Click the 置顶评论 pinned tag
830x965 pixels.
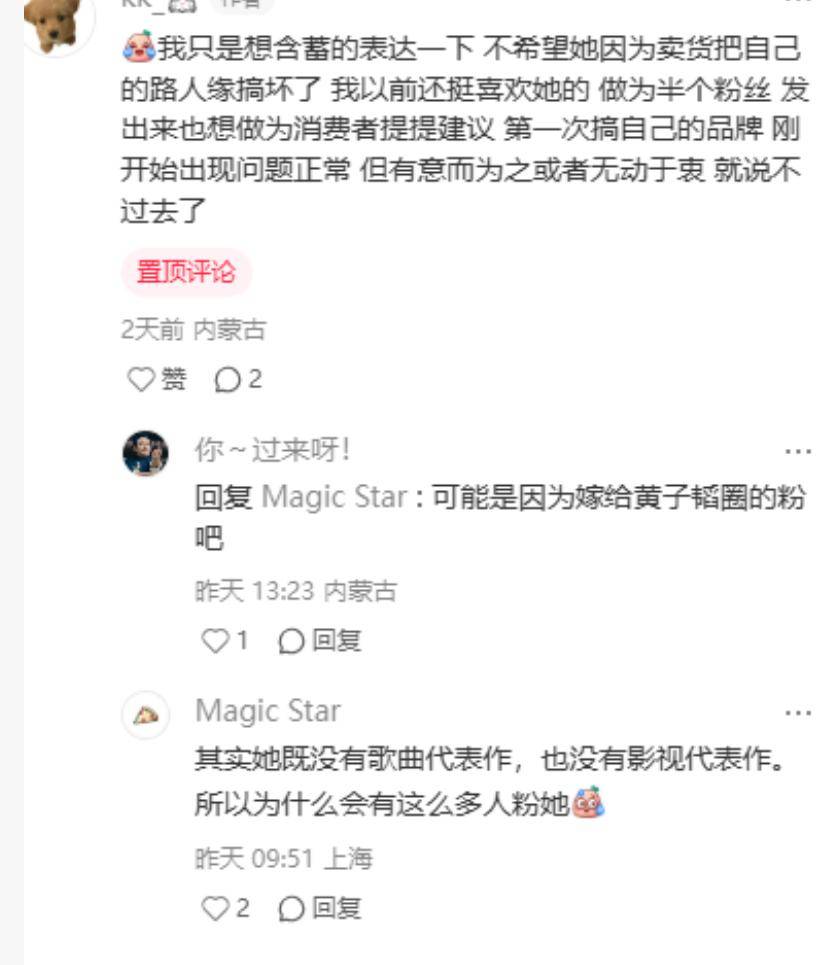coord(186,272)
